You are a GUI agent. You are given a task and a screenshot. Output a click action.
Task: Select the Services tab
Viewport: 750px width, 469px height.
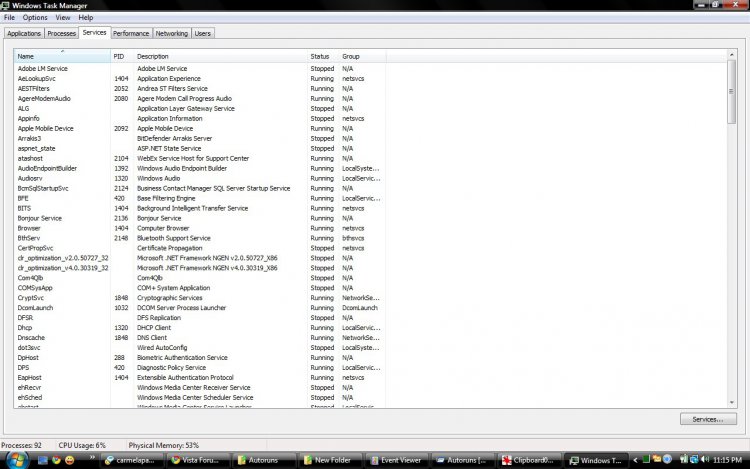[94, 33]
